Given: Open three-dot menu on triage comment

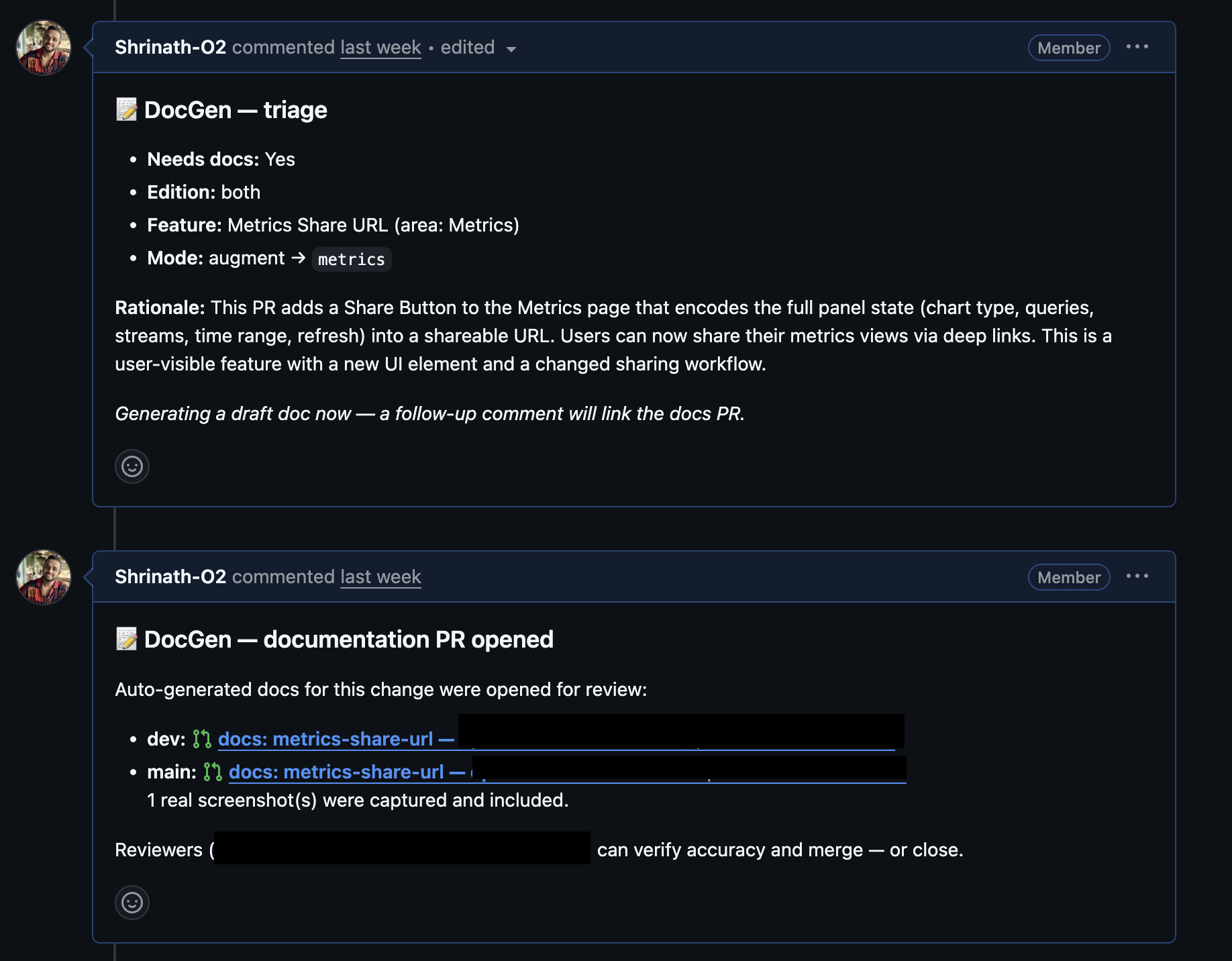Looking at the screenshot, I should click(x=1137, y=47).
